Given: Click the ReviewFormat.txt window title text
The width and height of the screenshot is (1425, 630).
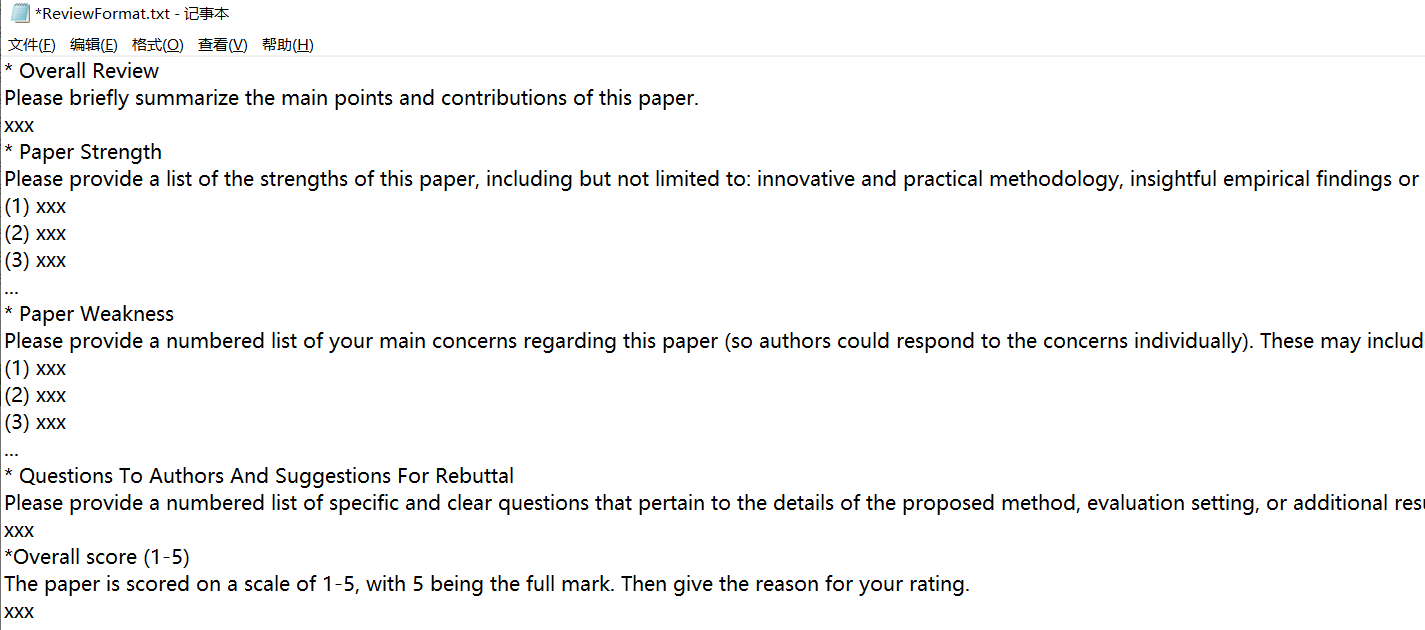Looking at the screenshot, I should [132, 14].
